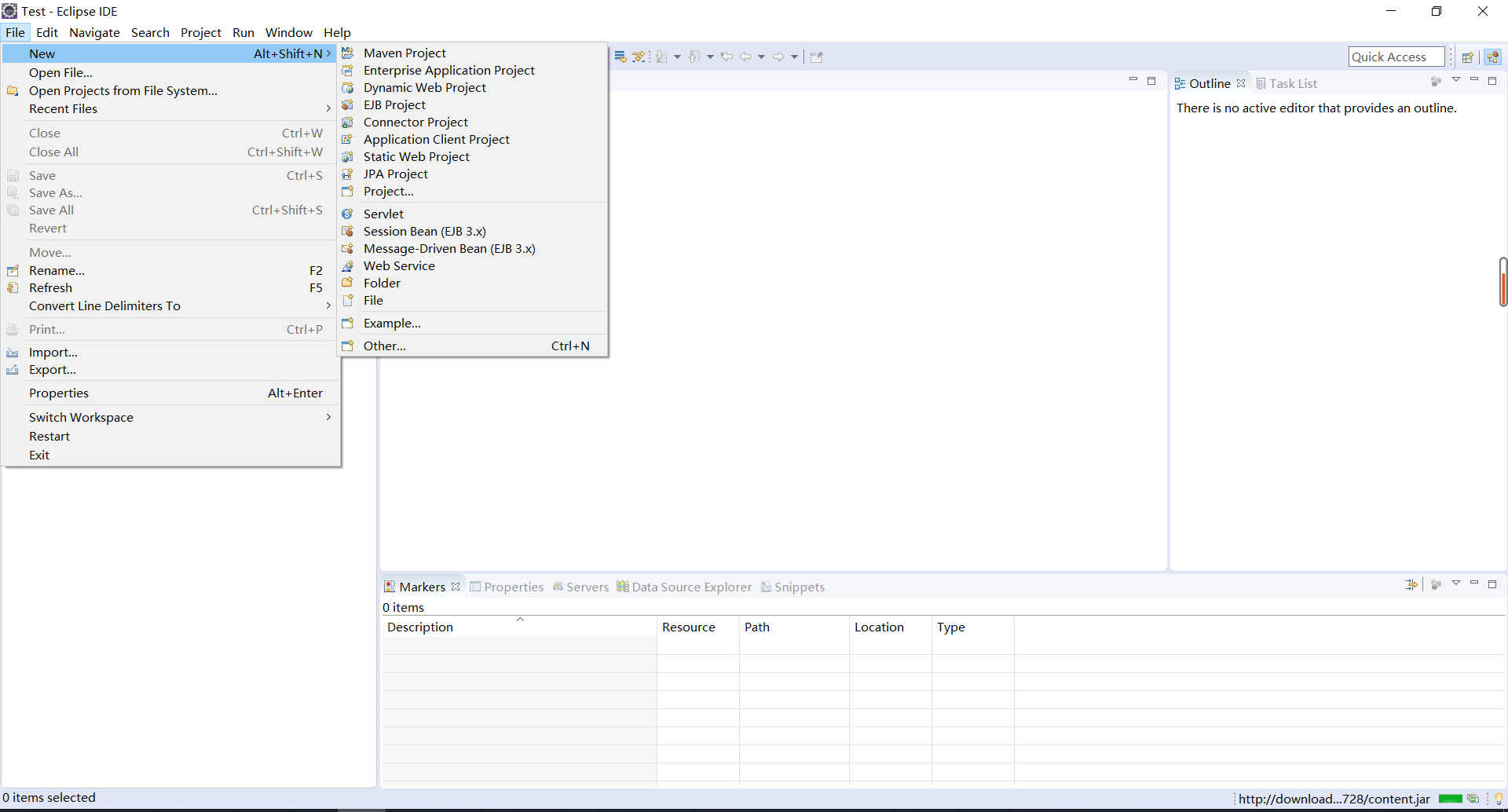
Task: Minimize the editor area
Action: [1133, 80]
